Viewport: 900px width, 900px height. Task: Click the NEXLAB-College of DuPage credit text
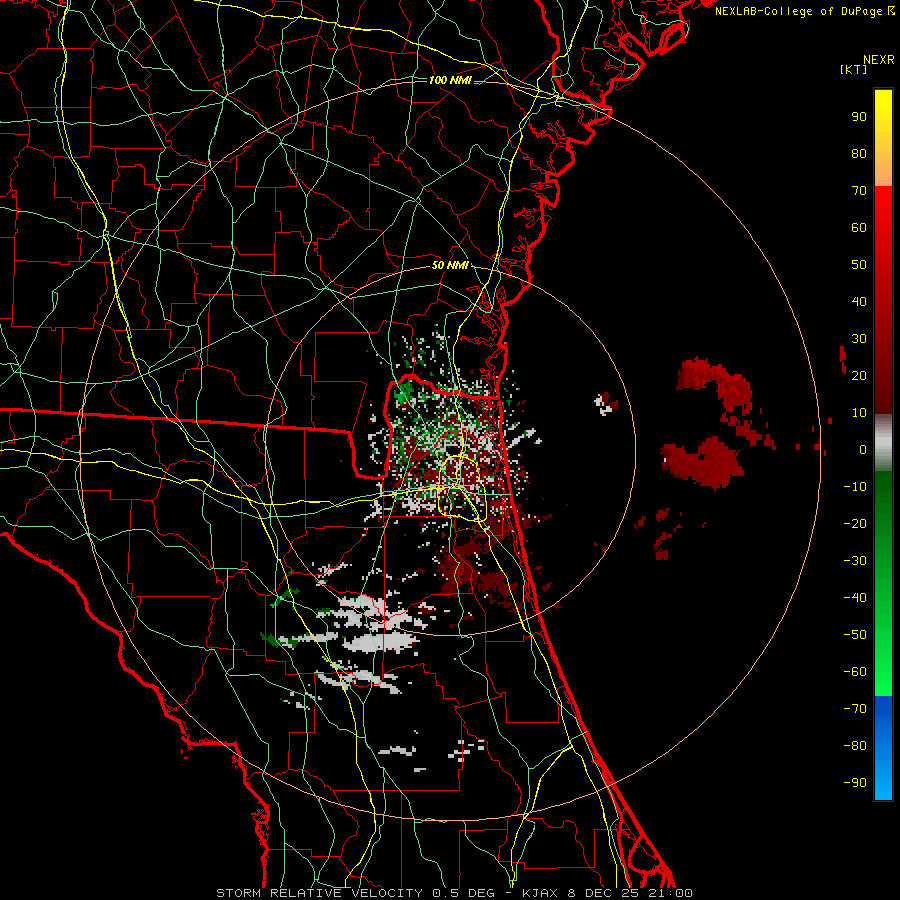click(804, 11)
